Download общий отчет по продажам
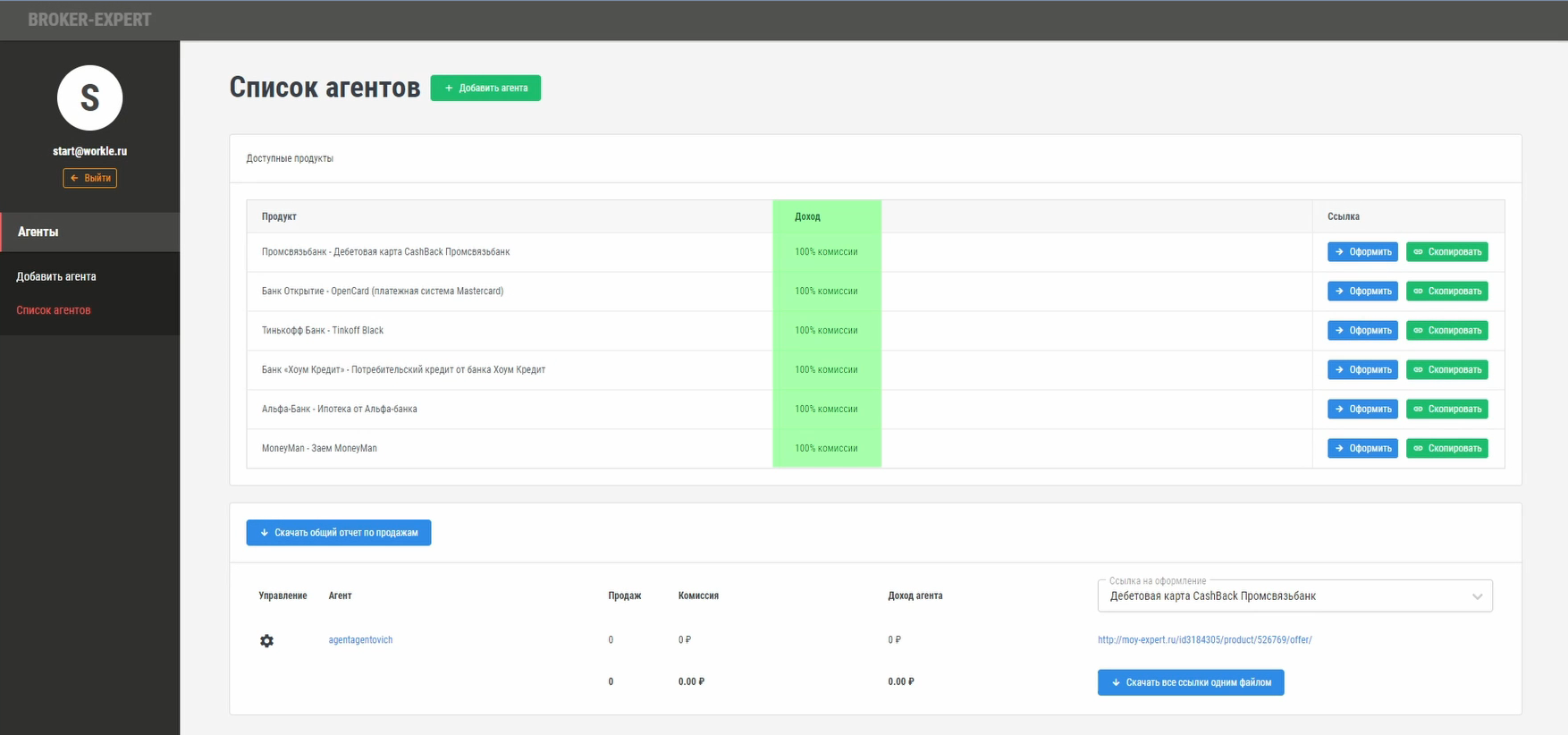The image size is (1568, 735). tap(339, 533)
